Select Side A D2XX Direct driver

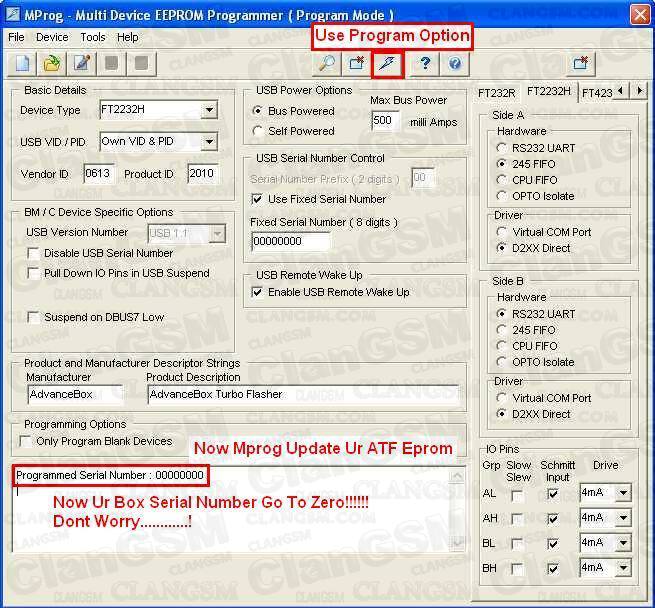(x=501, y=248)
